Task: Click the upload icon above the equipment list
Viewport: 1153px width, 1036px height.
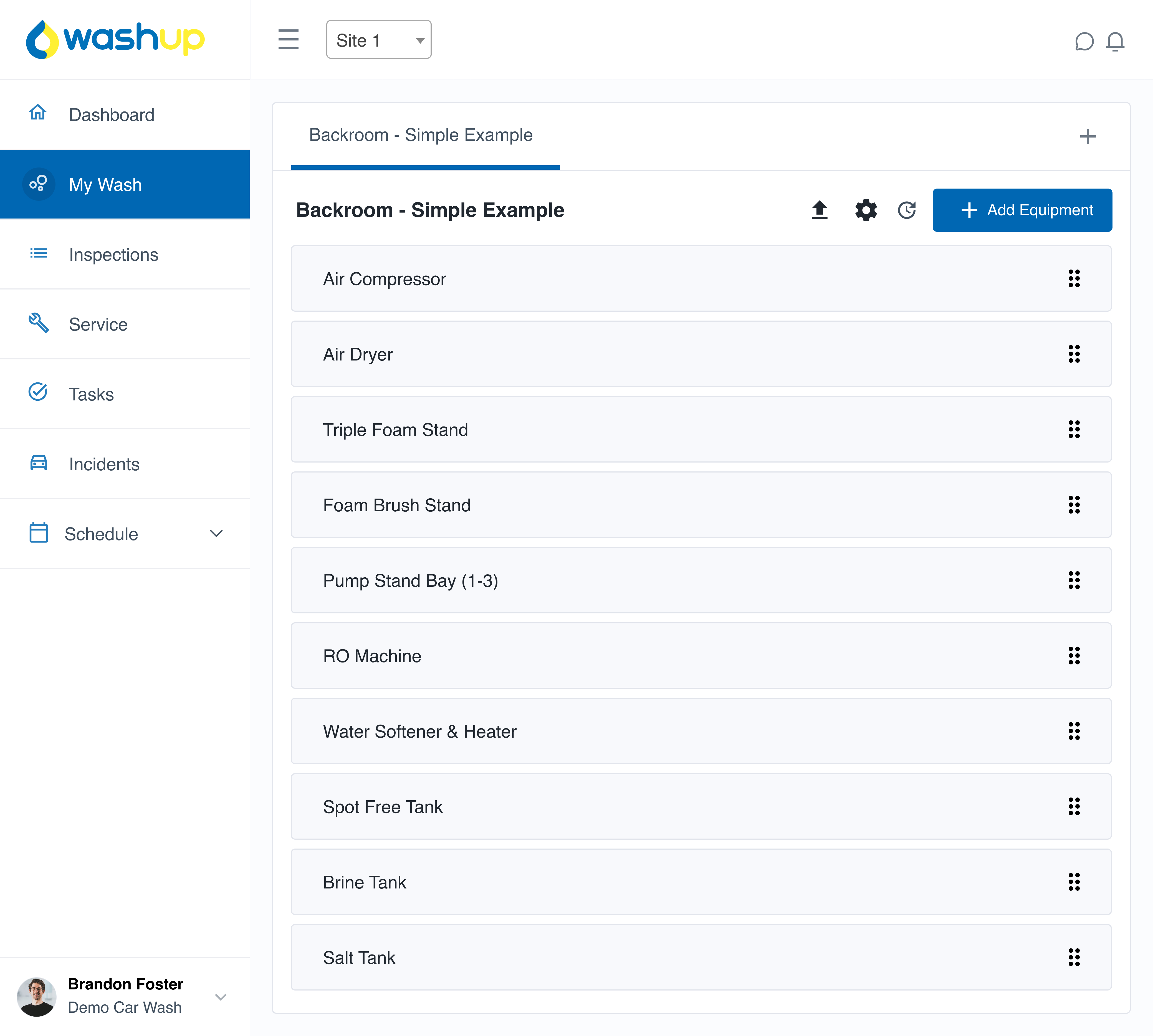Action: pos(820,210)
